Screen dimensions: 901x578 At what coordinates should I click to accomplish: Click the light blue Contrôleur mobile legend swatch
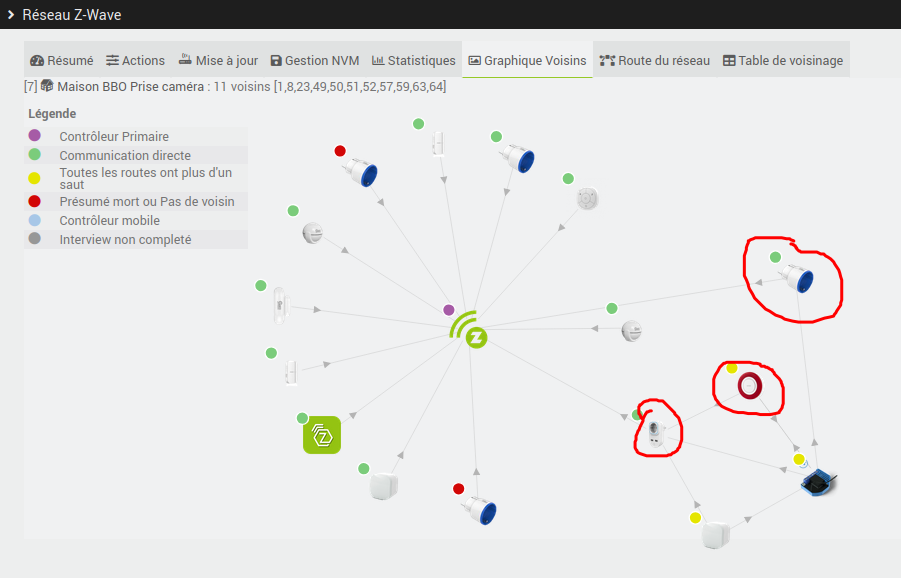(x=34, y=220)
